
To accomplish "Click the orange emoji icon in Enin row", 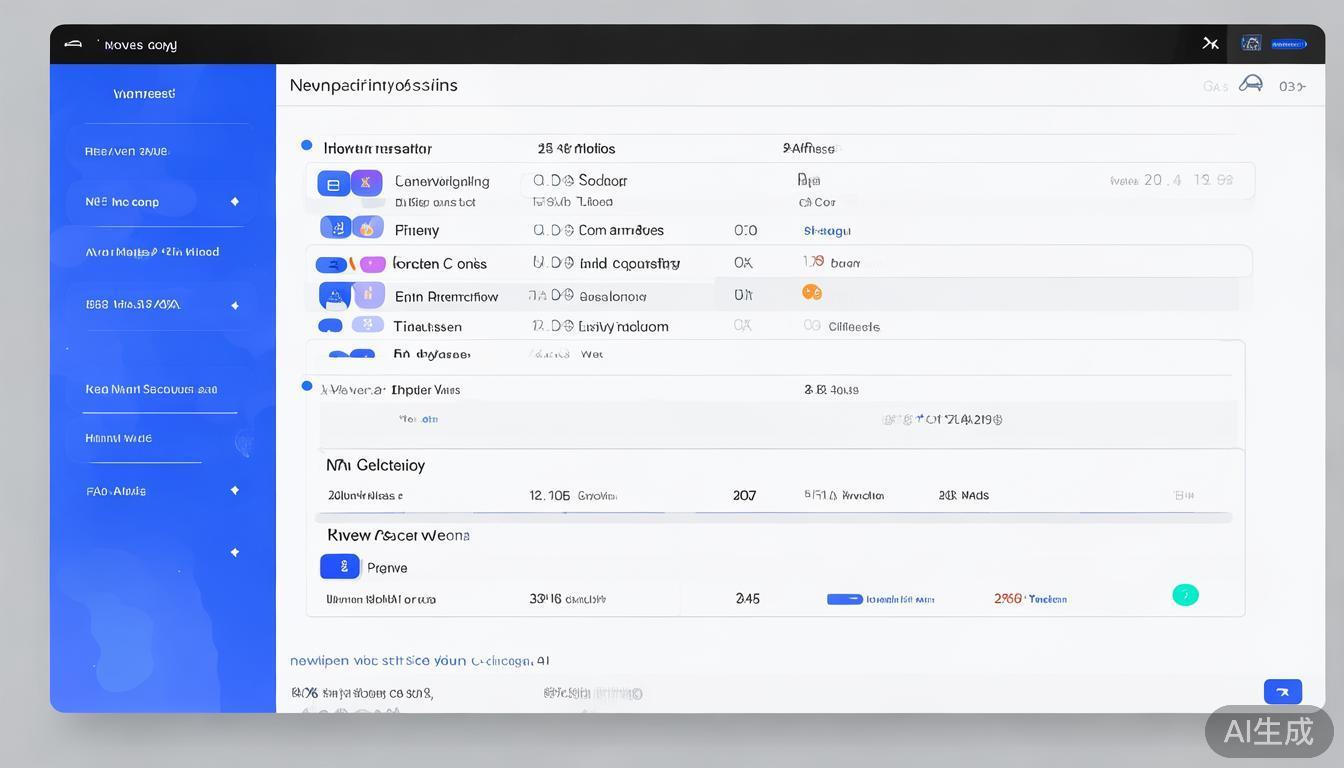I will (x=812, y=293).
